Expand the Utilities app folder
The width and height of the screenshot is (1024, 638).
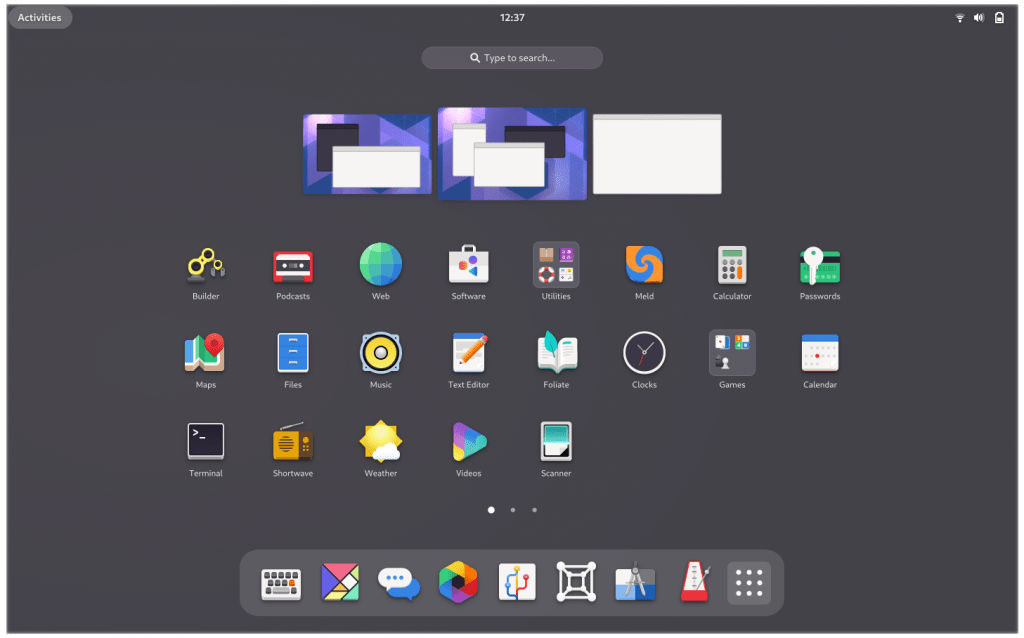pos(556,265)
